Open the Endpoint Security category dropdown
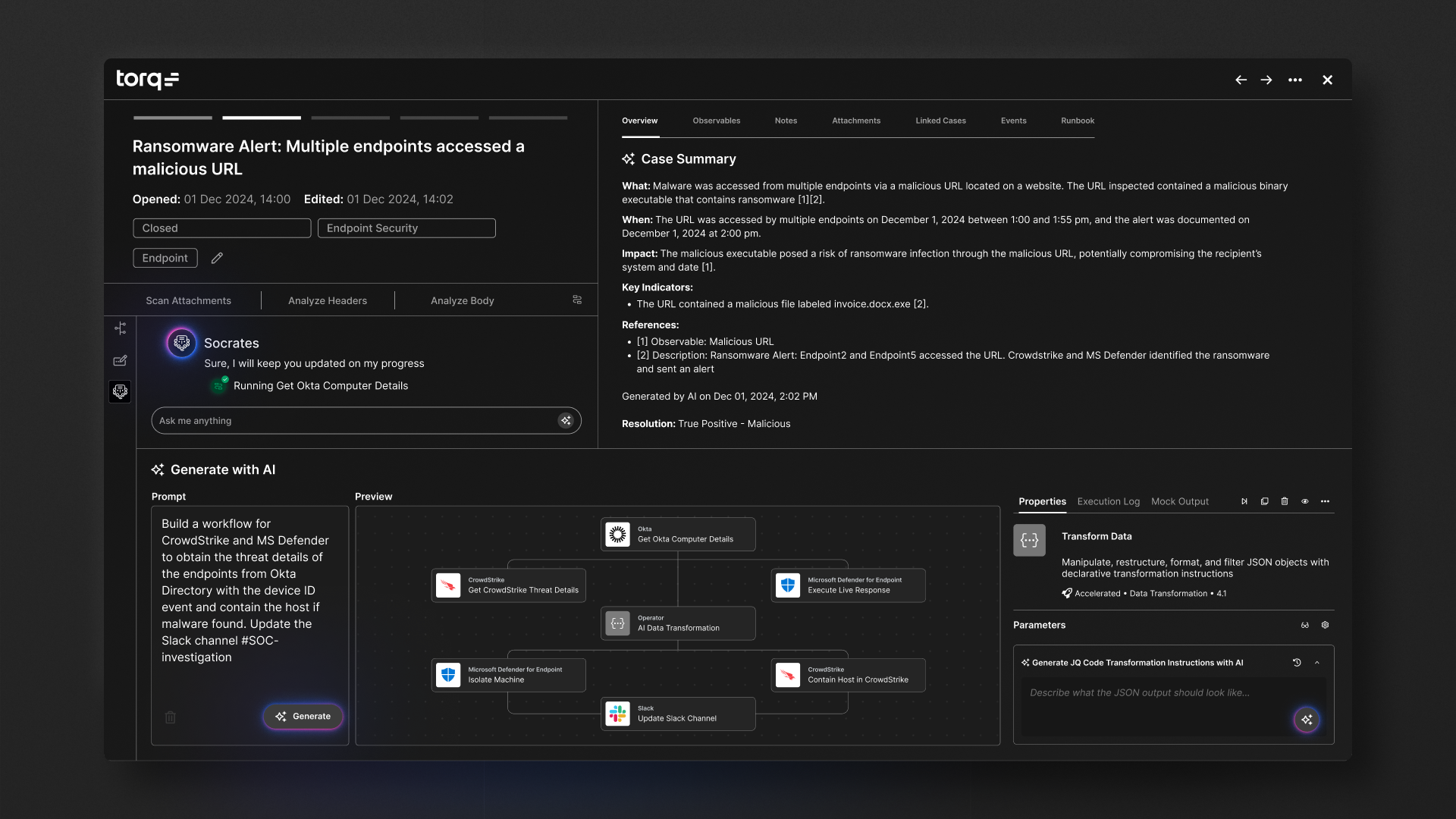The image size is (1456, 819). [x=406, y=228]
